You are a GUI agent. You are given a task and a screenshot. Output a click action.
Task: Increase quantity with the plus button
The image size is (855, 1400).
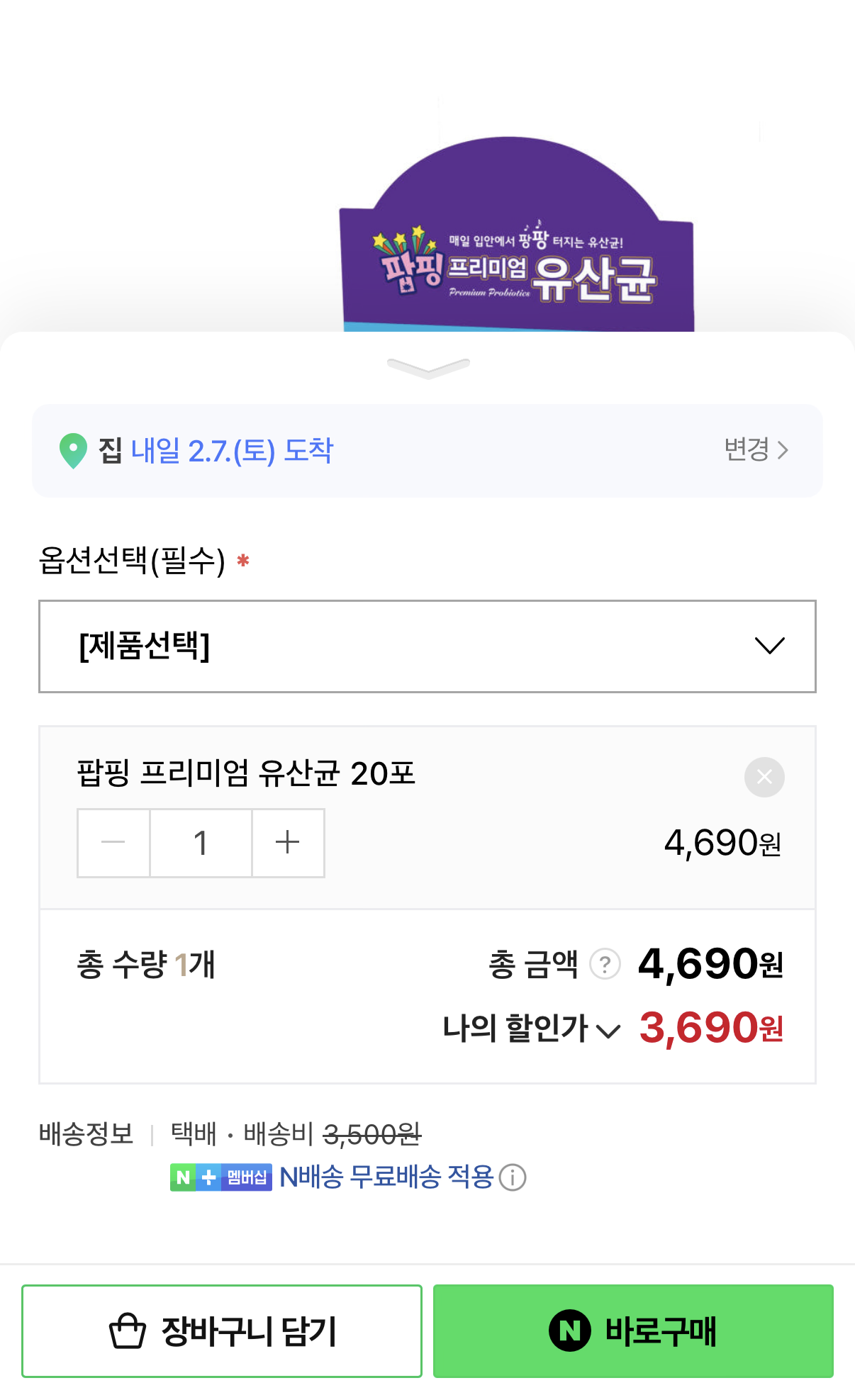[x=288, y=843]
